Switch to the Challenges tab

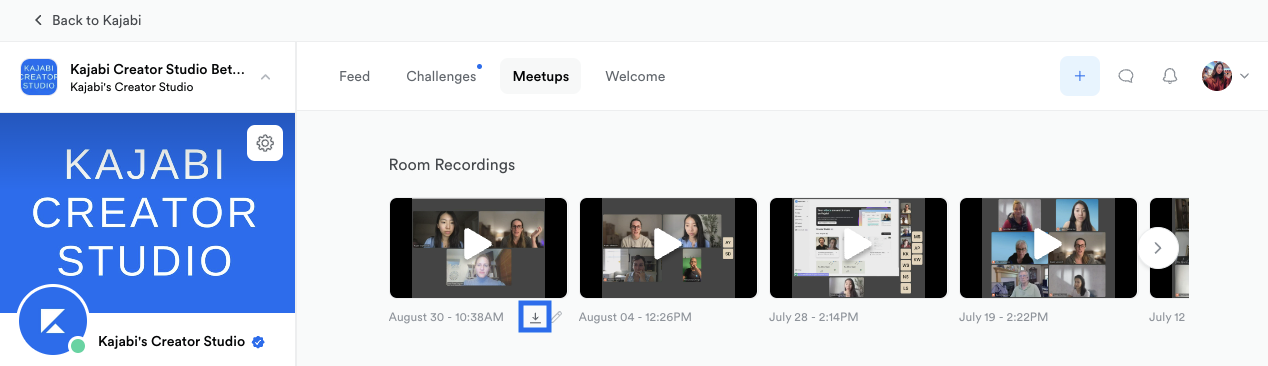[441, 76]
